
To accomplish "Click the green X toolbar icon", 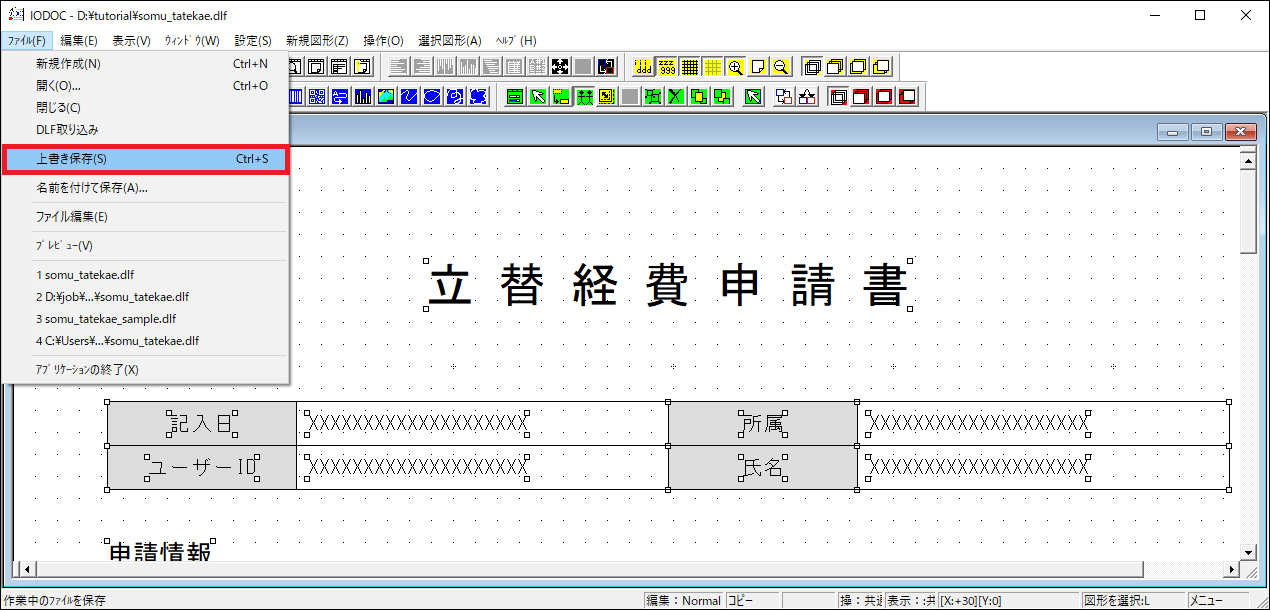I will click(676, 97).
